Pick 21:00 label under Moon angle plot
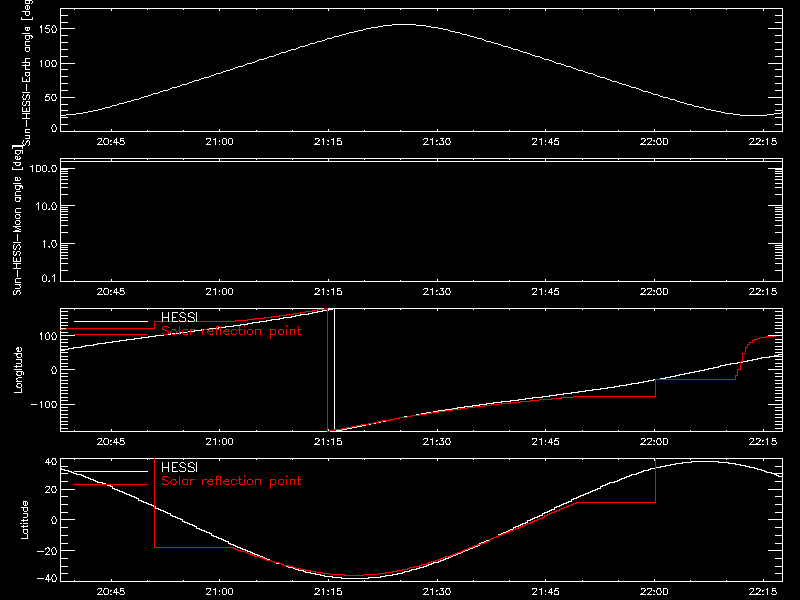This screenshot has width=800, height=600. pyautogui.click(x=219, y=292)
